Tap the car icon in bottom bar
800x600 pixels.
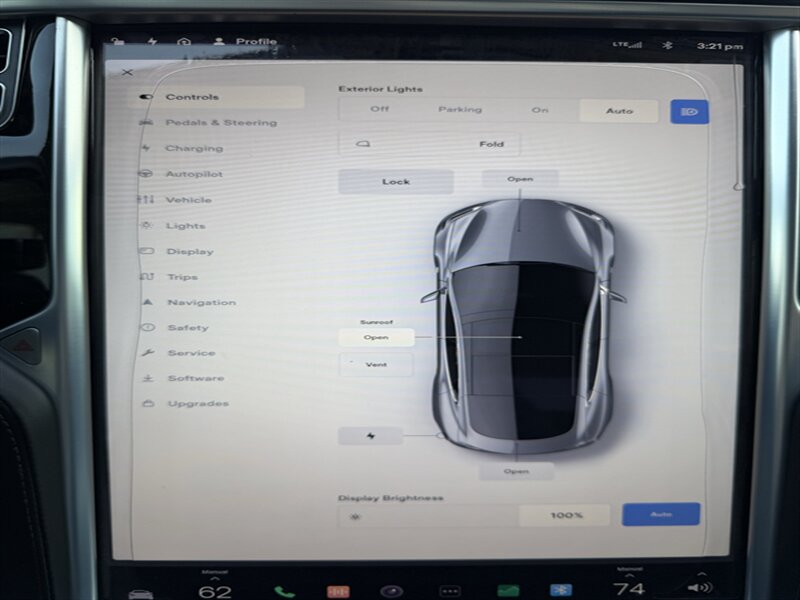[x=141, y=592]
